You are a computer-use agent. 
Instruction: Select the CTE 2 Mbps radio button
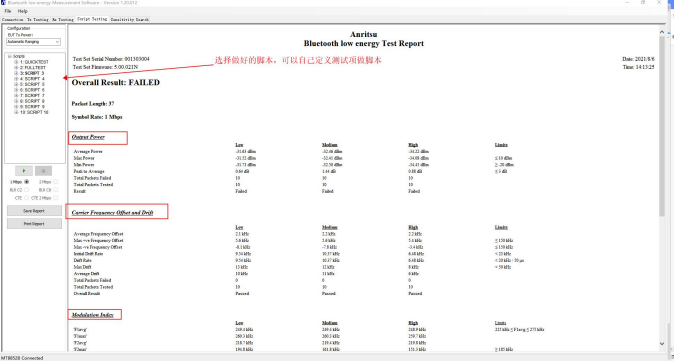[x=55, y=198]
